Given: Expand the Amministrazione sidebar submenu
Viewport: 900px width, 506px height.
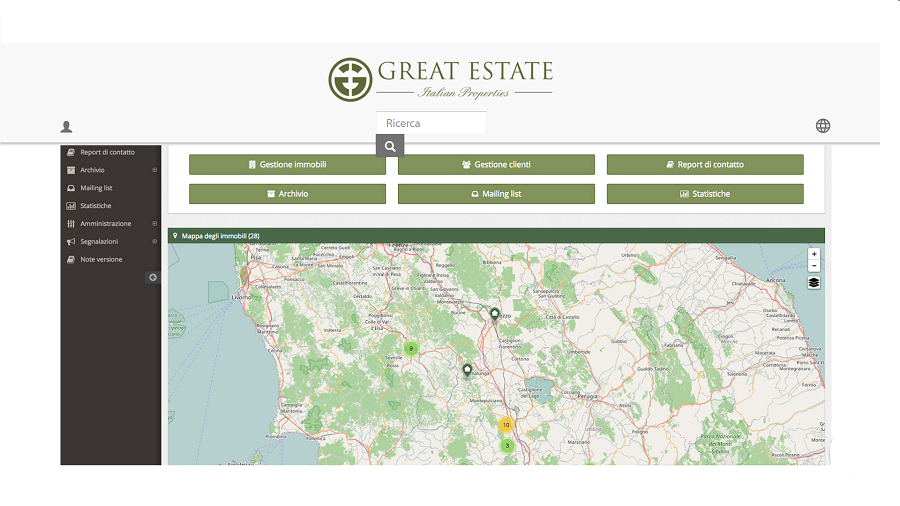Looking at the screenshot, I should [154, 223].
